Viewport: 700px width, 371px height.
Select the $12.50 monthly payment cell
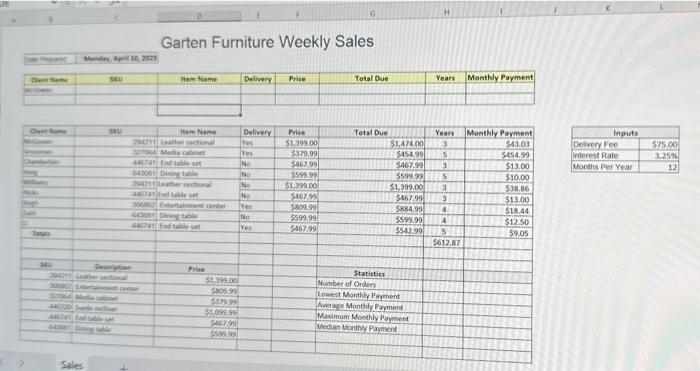tap(499, 222)
